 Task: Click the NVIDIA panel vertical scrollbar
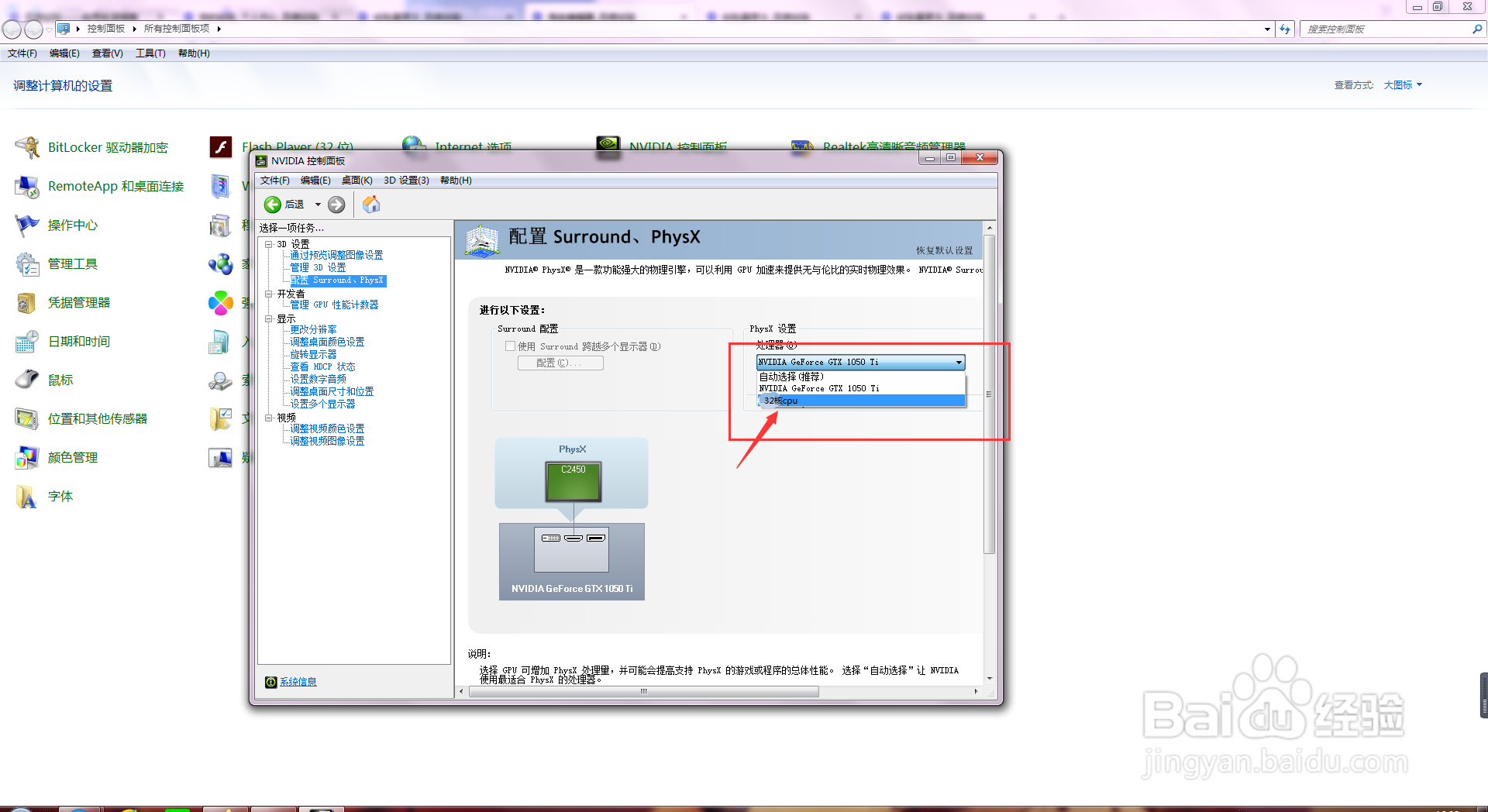click(989, 394)
